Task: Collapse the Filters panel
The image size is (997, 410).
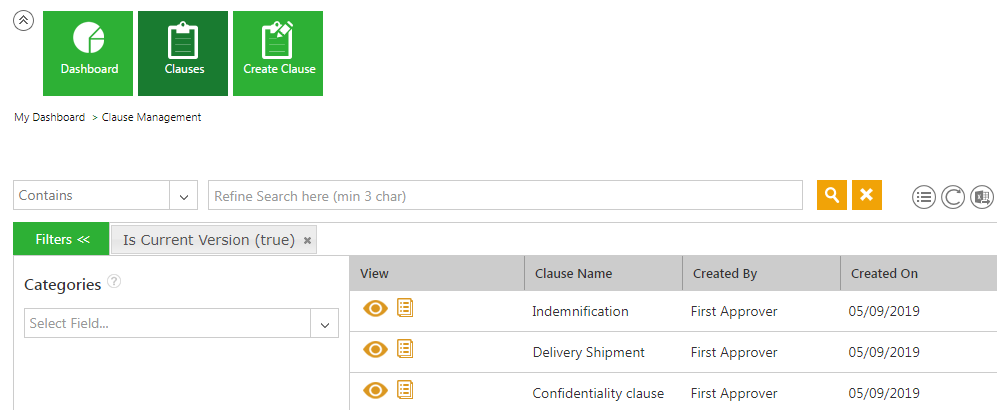Action: (x=62, y=240)
